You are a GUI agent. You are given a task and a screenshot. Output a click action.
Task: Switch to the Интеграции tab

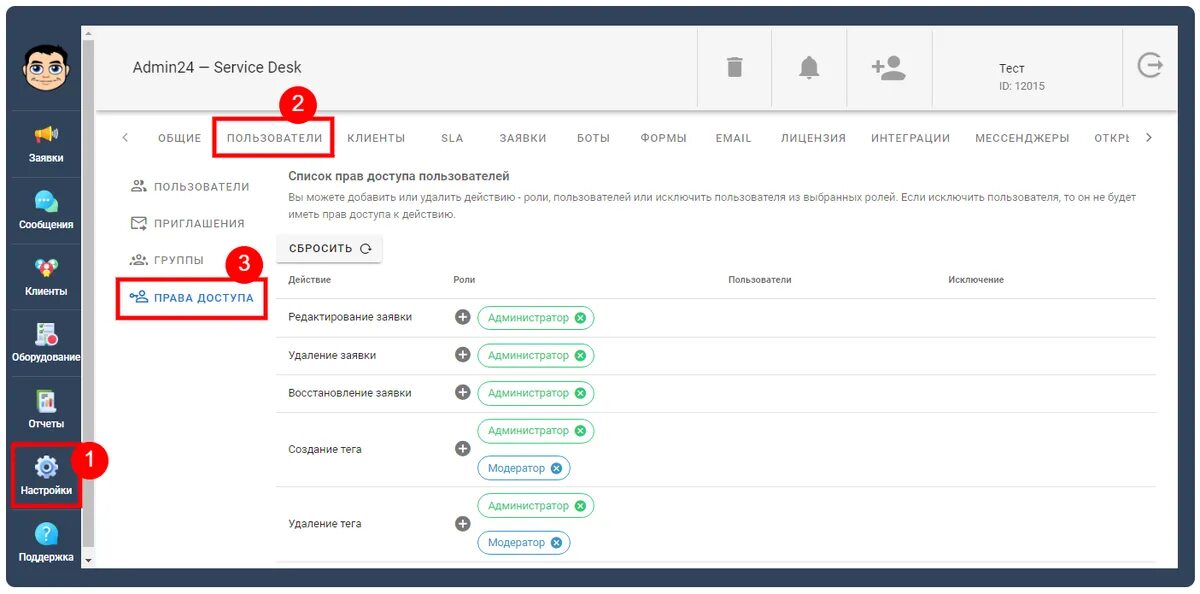click(x=910, y=138)
